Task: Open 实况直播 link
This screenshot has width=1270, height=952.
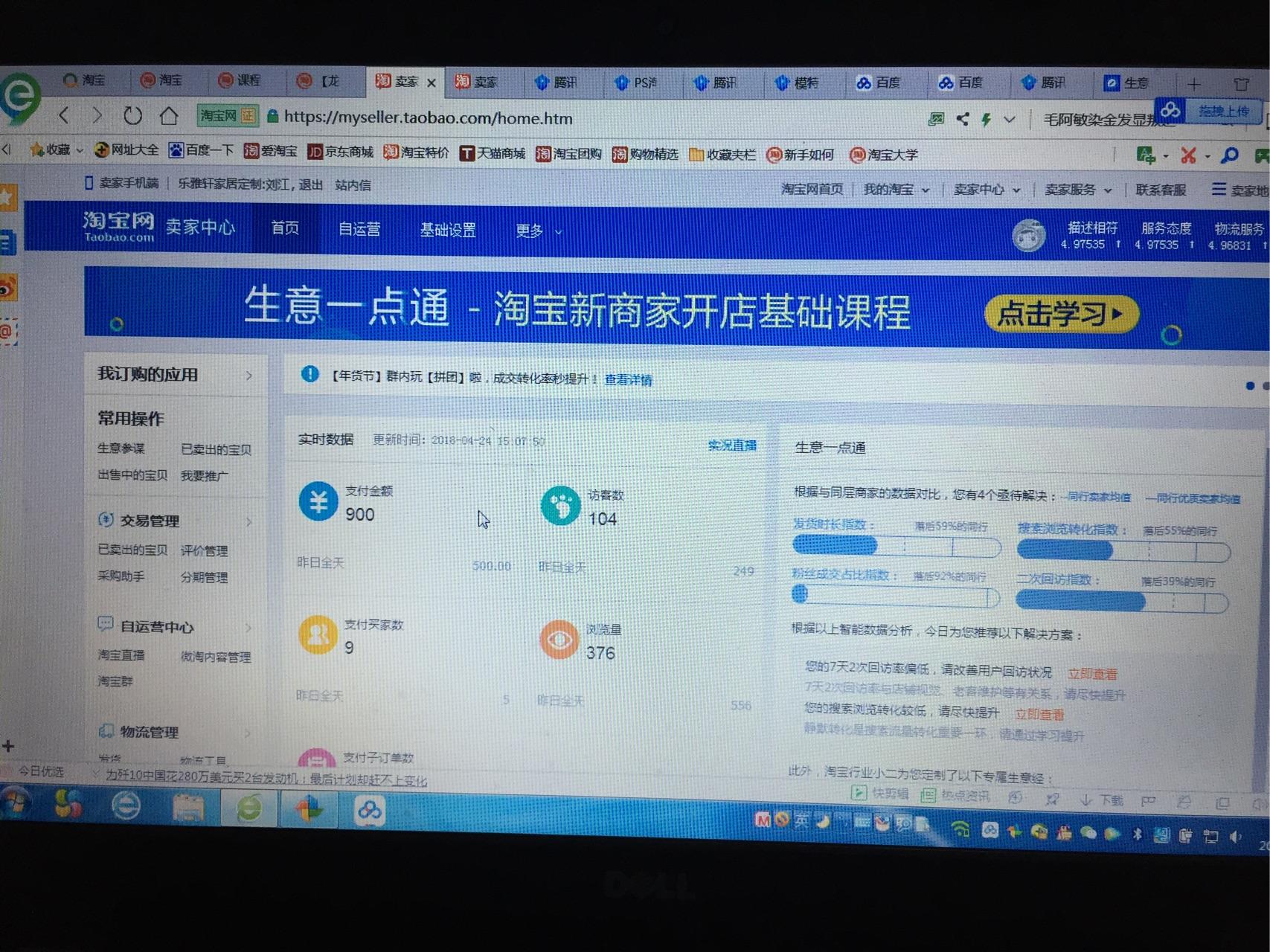Action: coord(732,445)
